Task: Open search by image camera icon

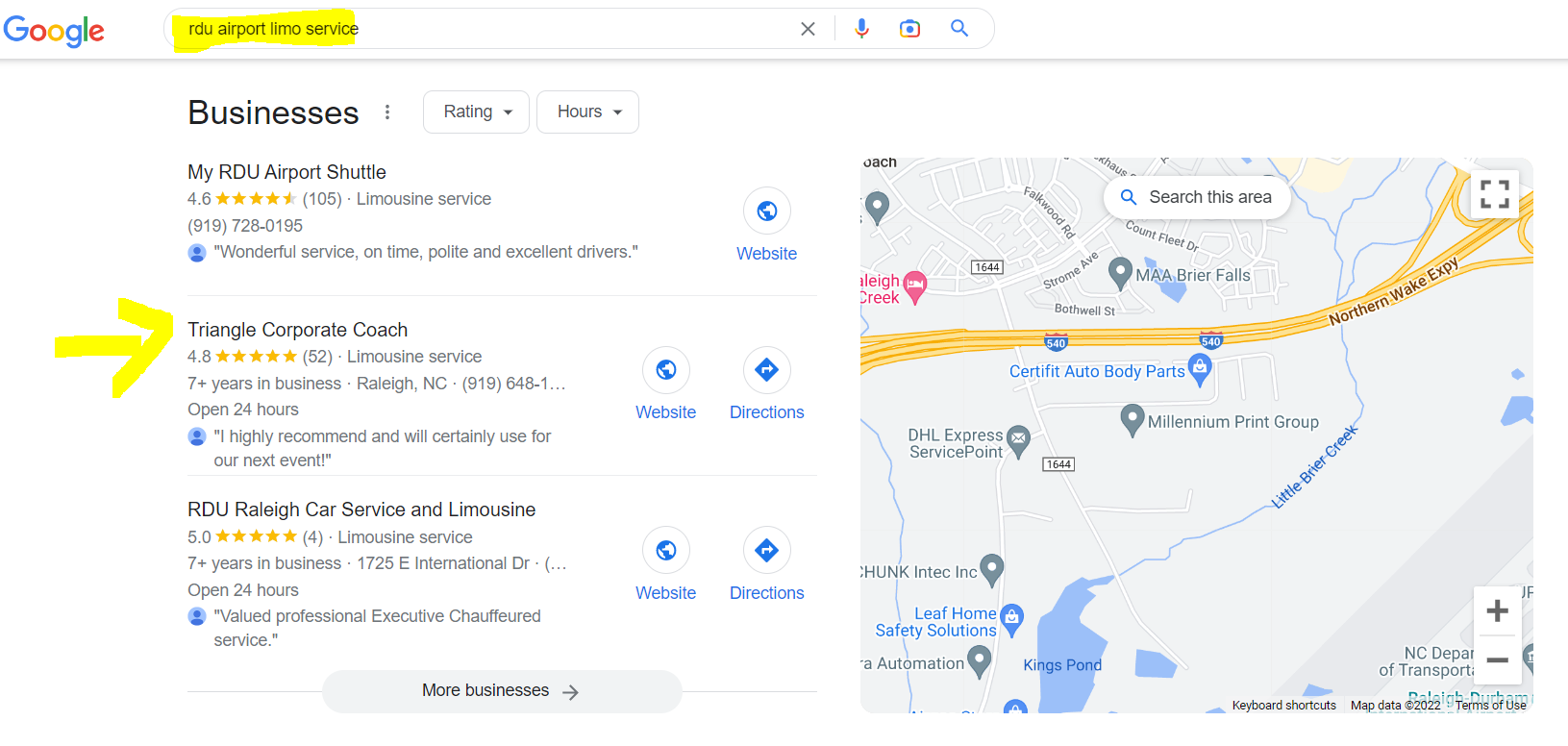Action: (x=909, y=29)
